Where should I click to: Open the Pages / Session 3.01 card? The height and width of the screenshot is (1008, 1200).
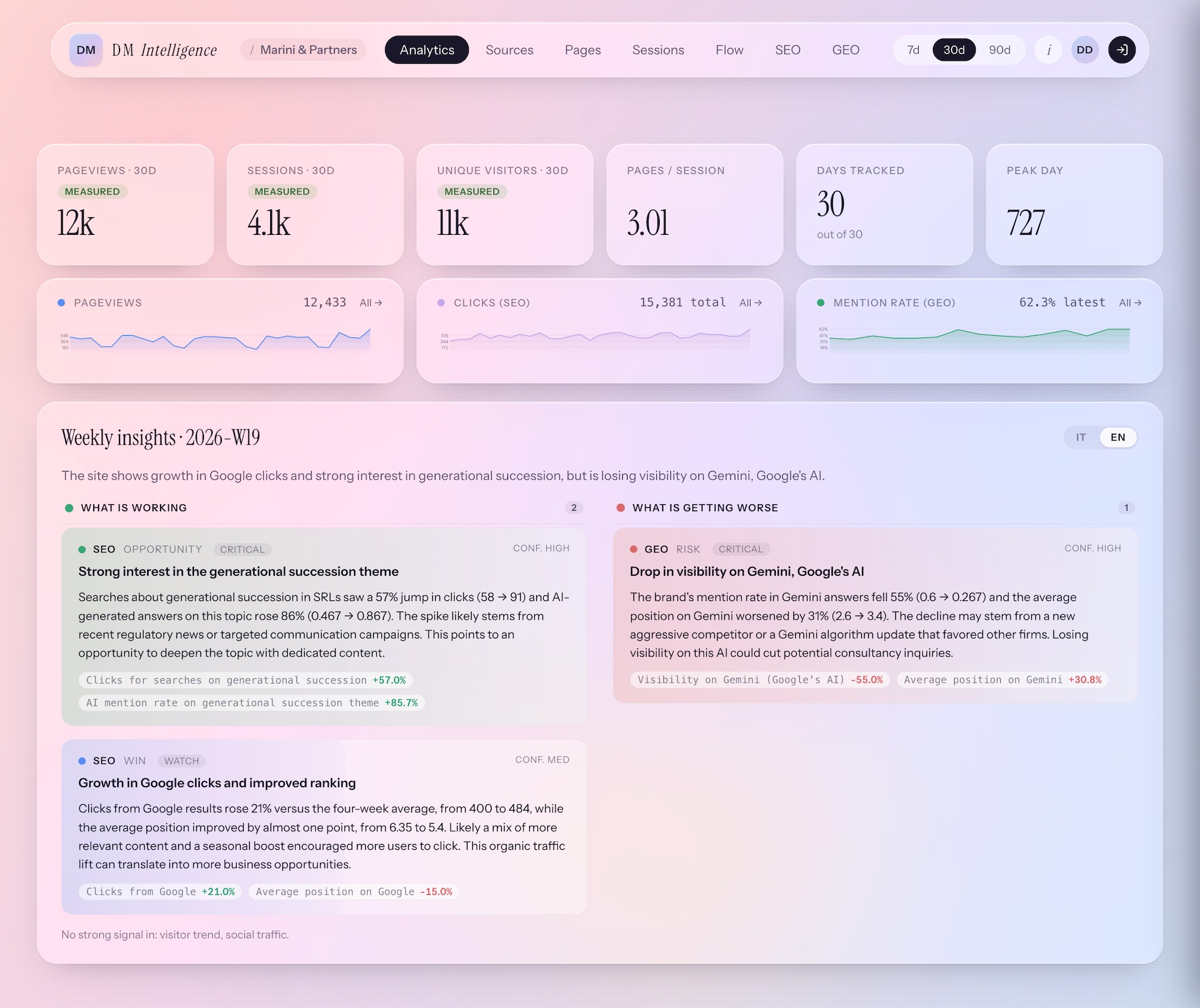click(x=695, y=204)
